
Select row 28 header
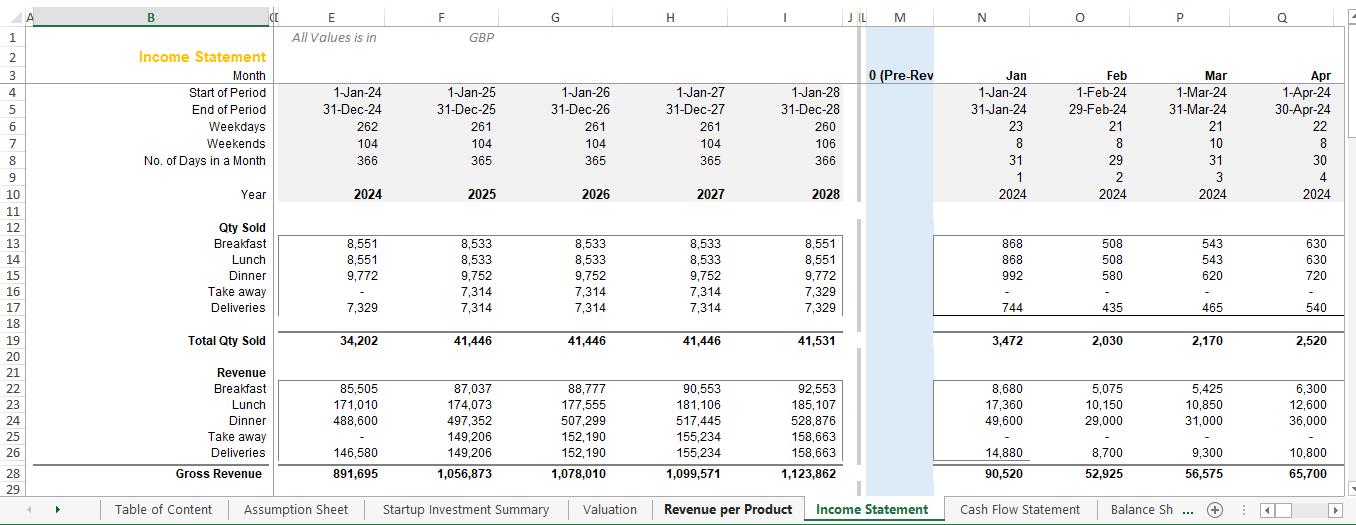(11, 474)
